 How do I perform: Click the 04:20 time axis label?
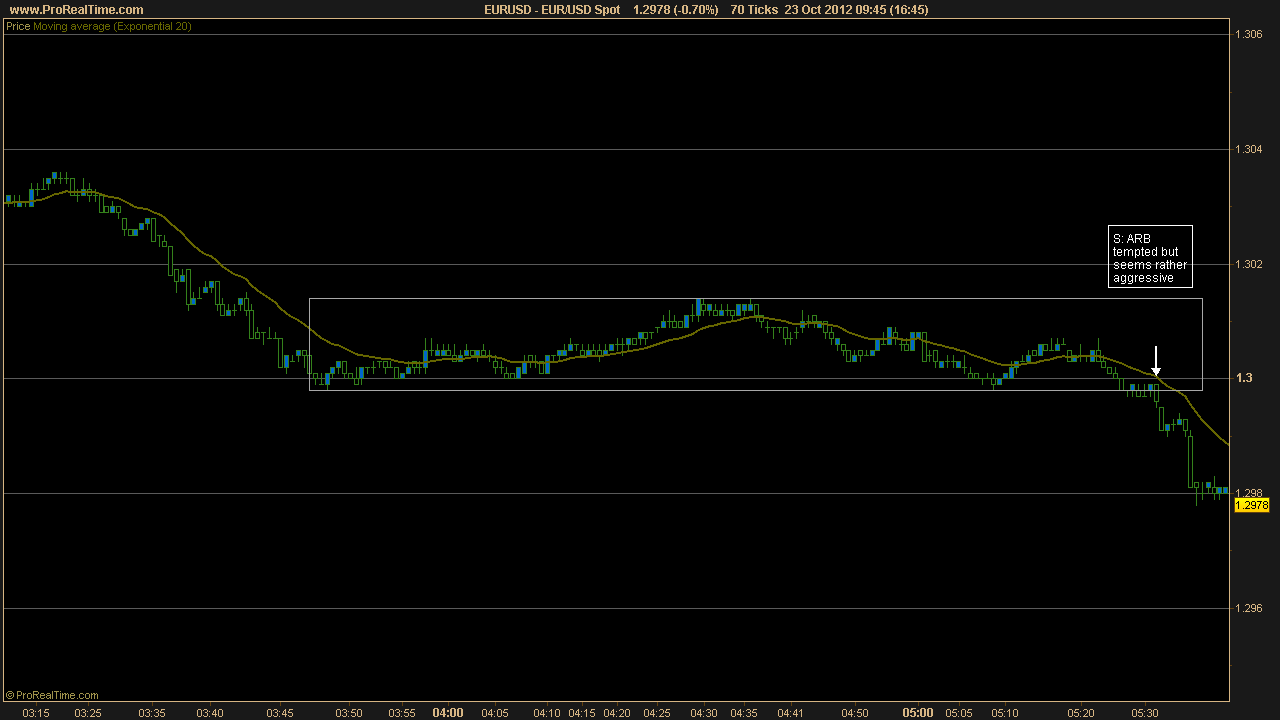pos(617,713)
